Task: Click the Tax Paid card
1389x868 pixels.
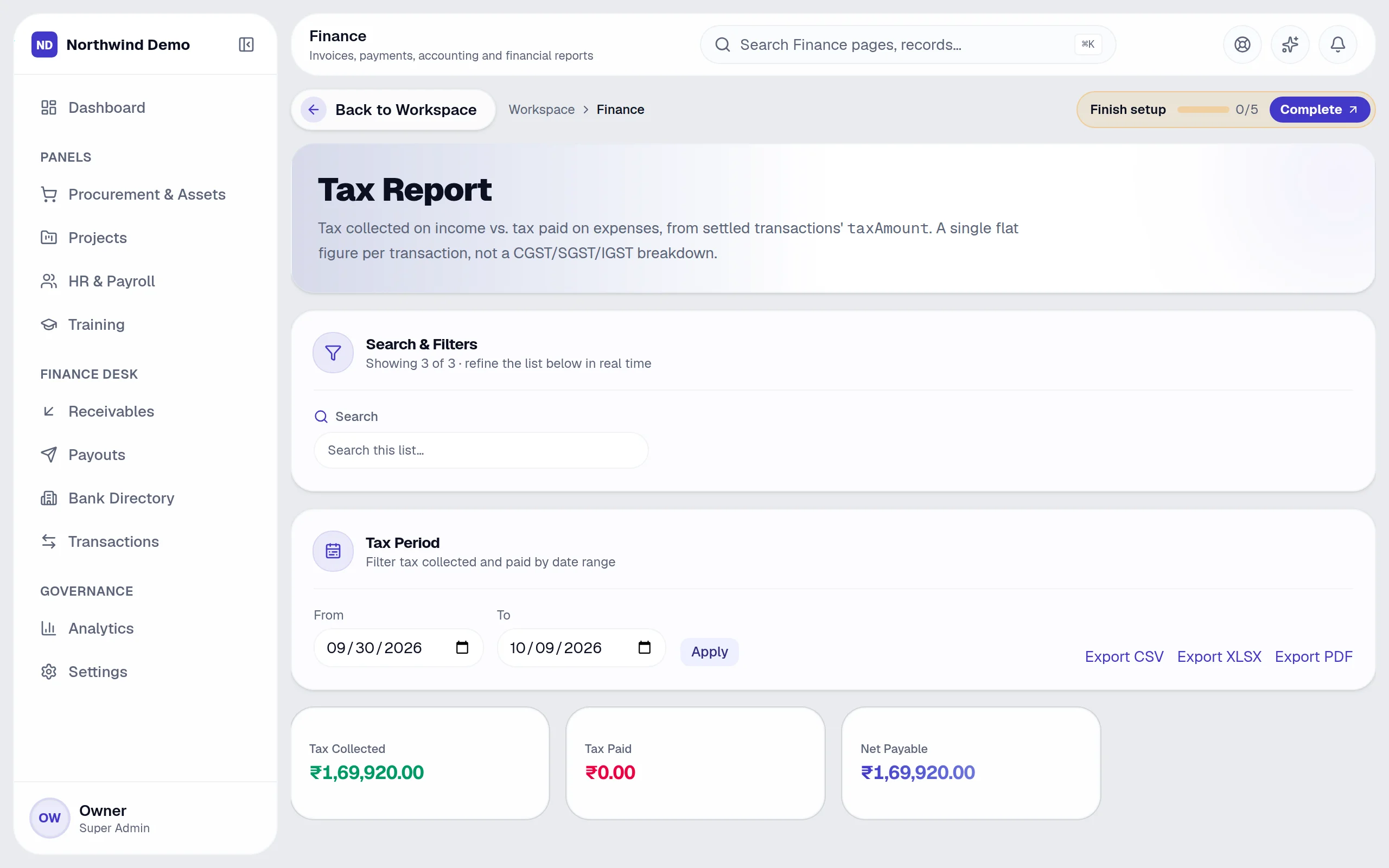Action: tap(695, 763)
